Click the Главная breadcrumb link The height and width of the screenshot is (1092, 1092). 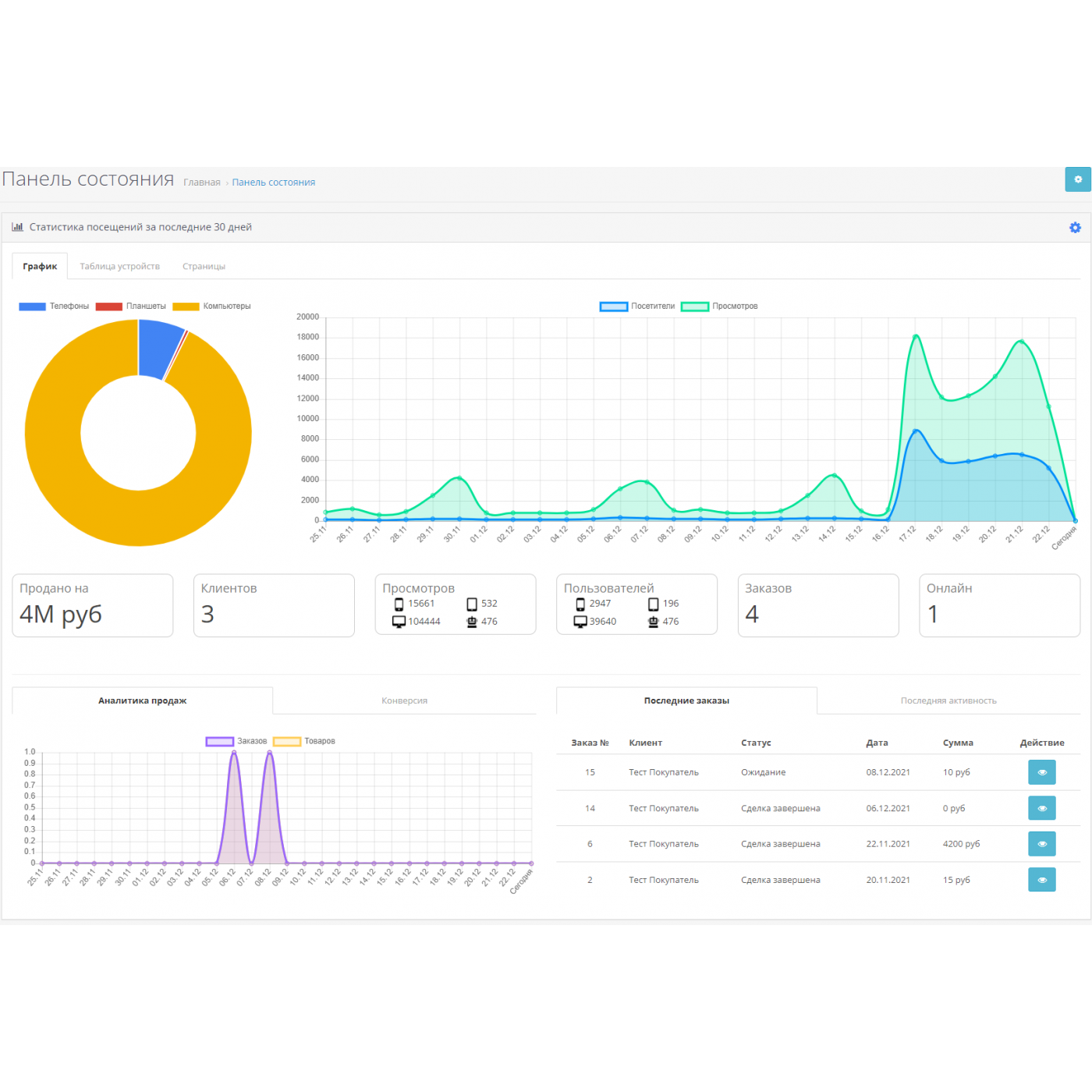pyautogui.click(x=202, y=183)
